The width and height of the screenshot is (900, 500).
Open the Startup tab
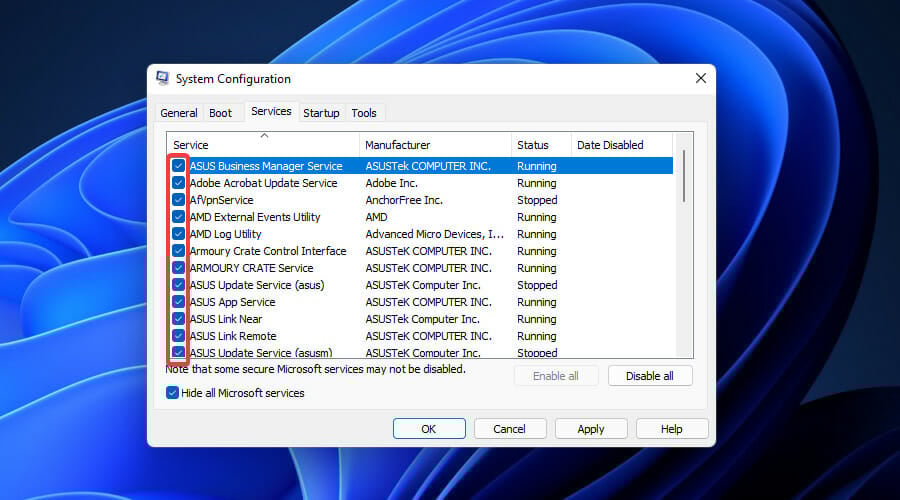click(321, 113)
